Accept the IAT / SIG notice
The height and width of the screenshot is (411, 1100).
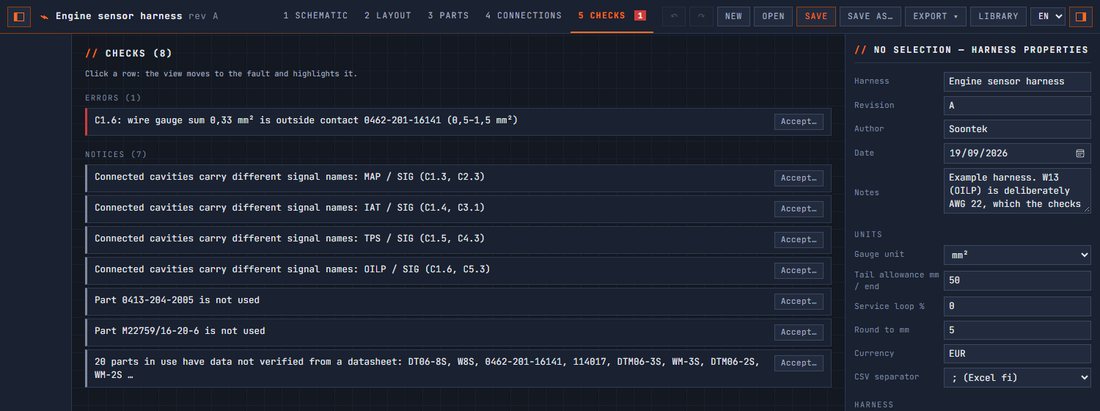point(798,209)
